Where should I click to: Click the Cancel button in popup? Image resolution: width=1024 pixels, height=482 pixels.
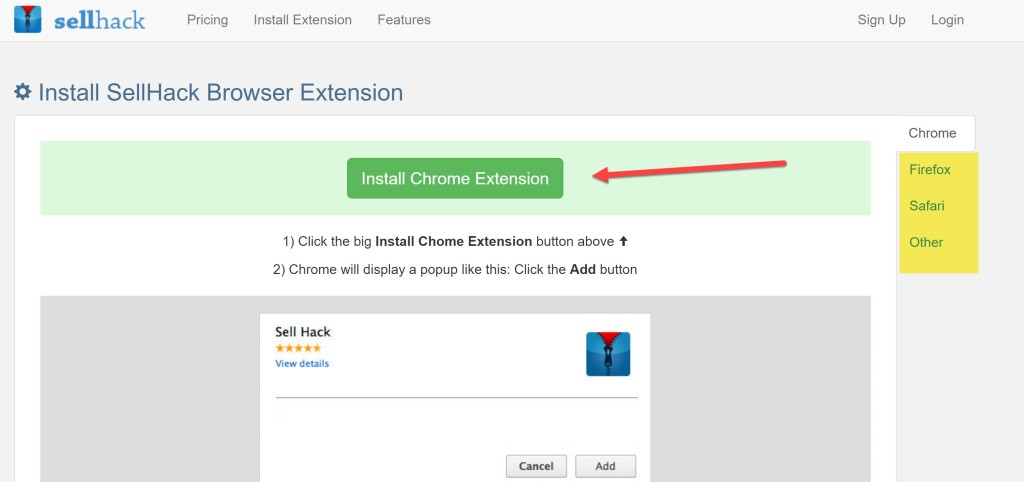(536, 466)
